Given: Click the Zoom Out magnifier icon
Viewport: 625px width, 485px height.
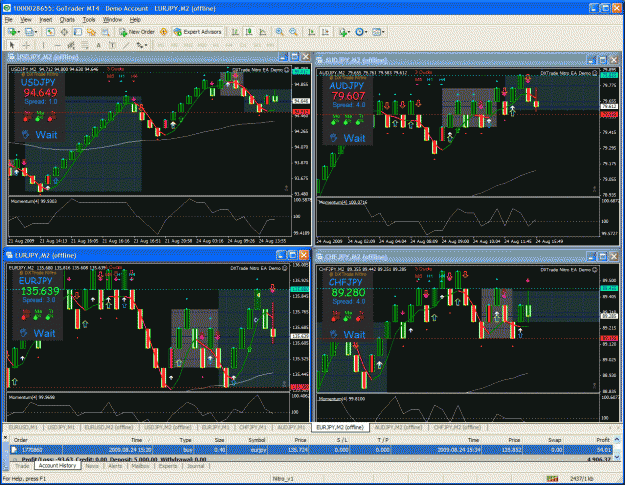Looking at the screenshot, I should 293,32.
